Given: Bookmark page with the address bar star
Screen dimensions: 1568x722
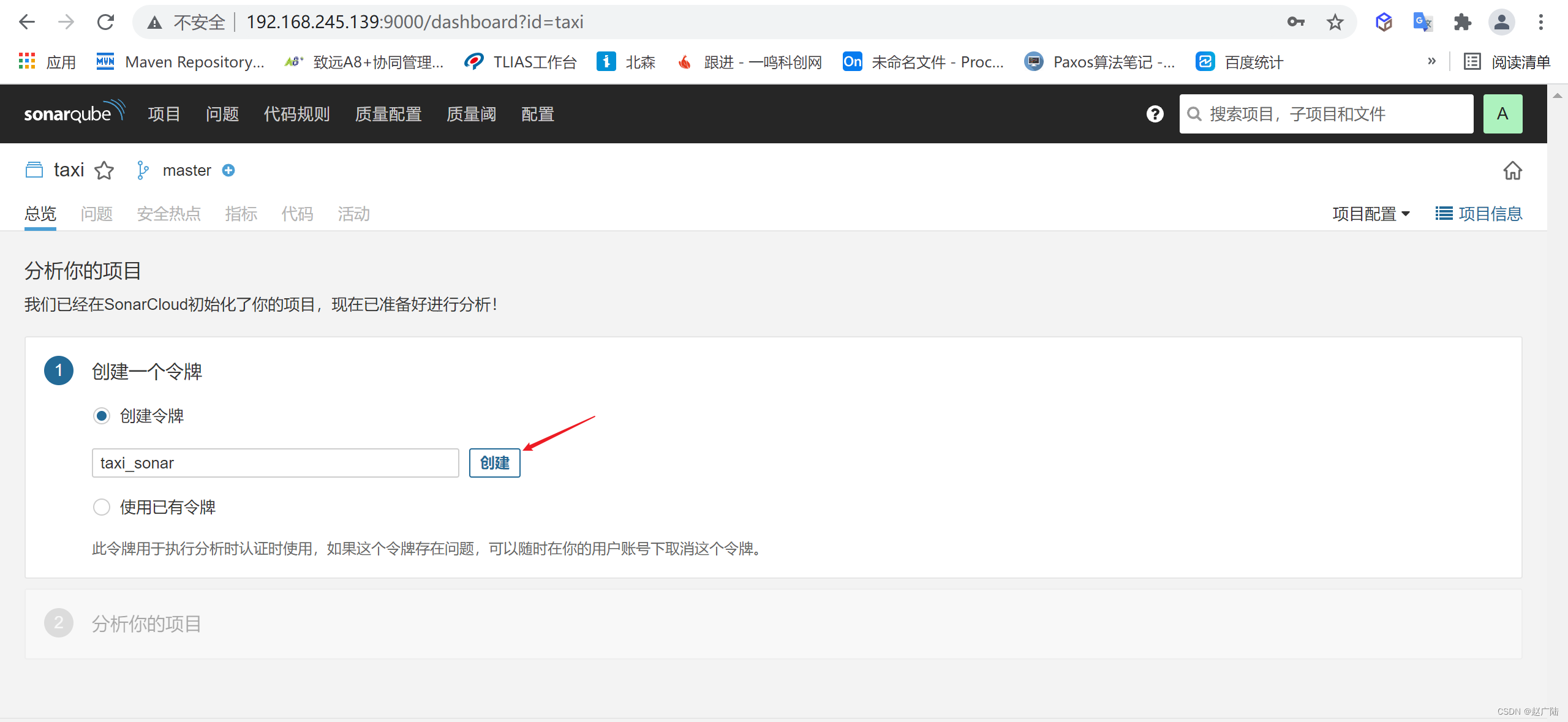Looking at the screenshot, I should (1335, 23).
